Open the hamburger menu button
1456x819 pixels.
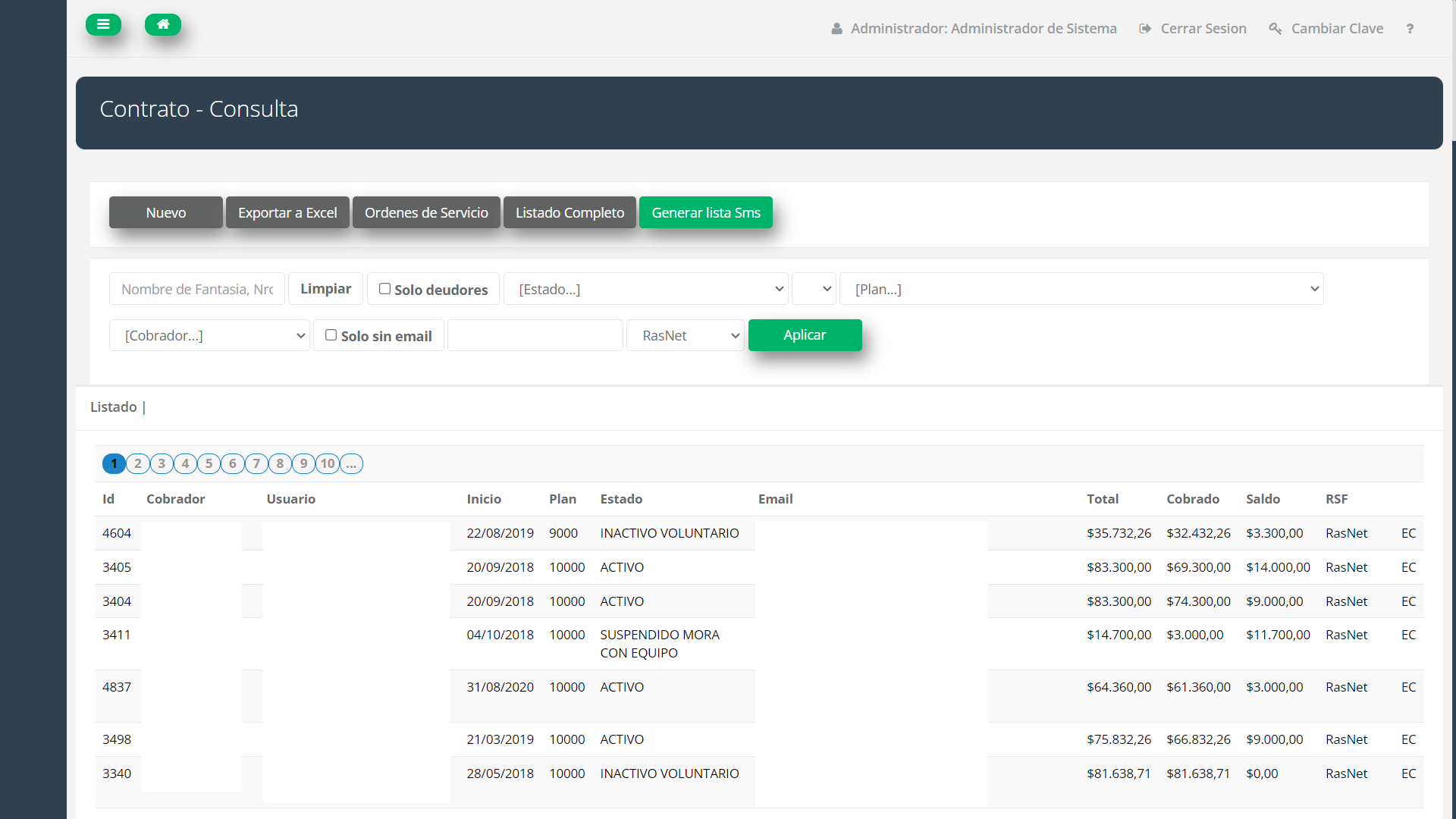tap(103, 25)
